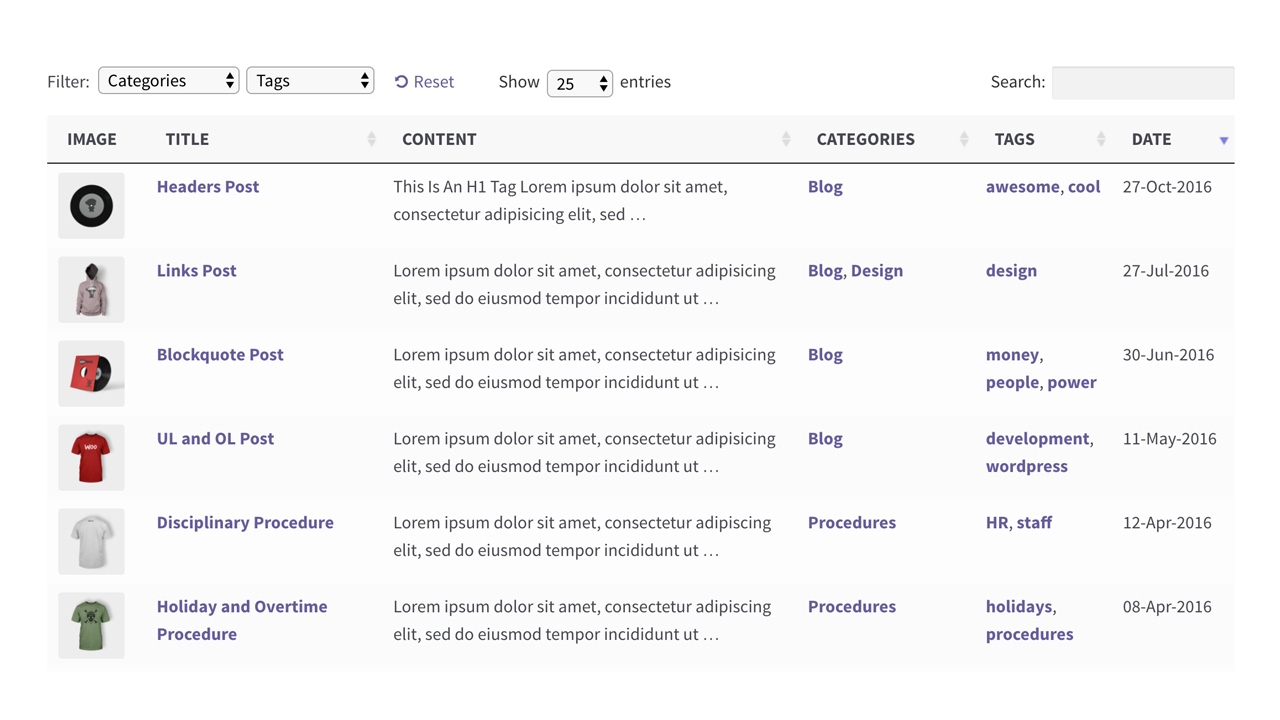Sort by Title column arrows
This screenshot has width=1280, height=720.
point(371,140)
